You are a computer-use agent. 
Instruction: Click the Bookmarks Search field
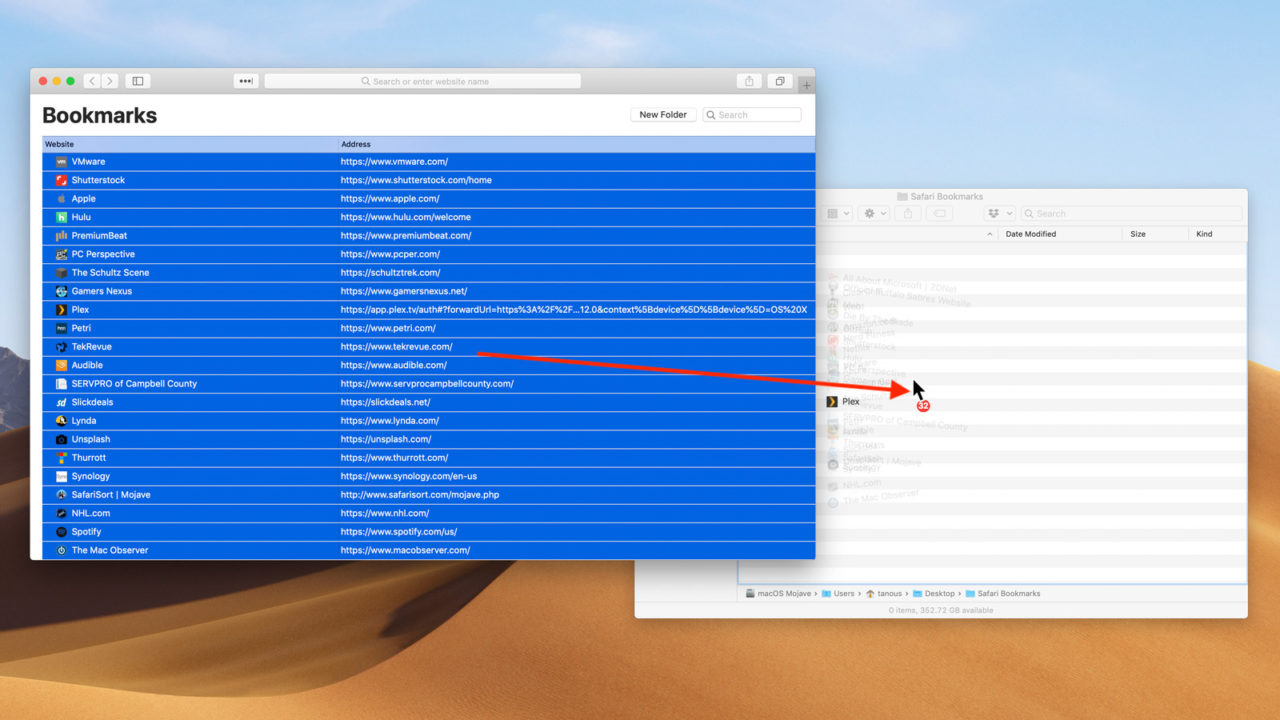pyautogui.click(x=752, y=115)
